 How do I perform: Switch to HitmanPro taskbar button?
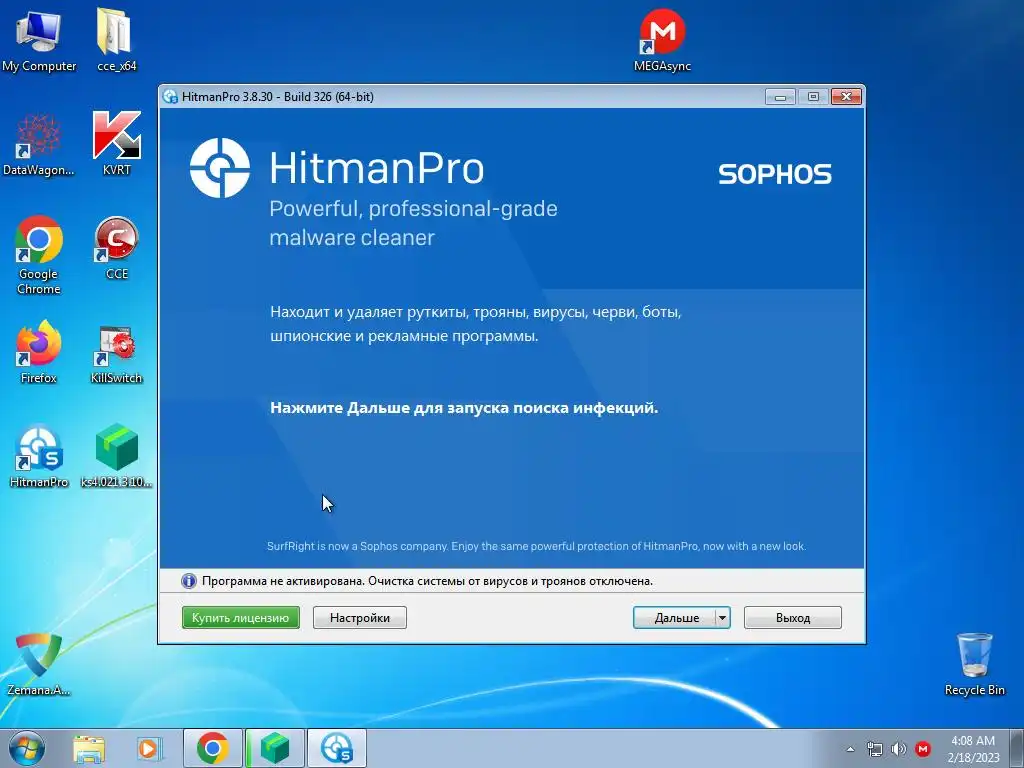pos(337,748)
